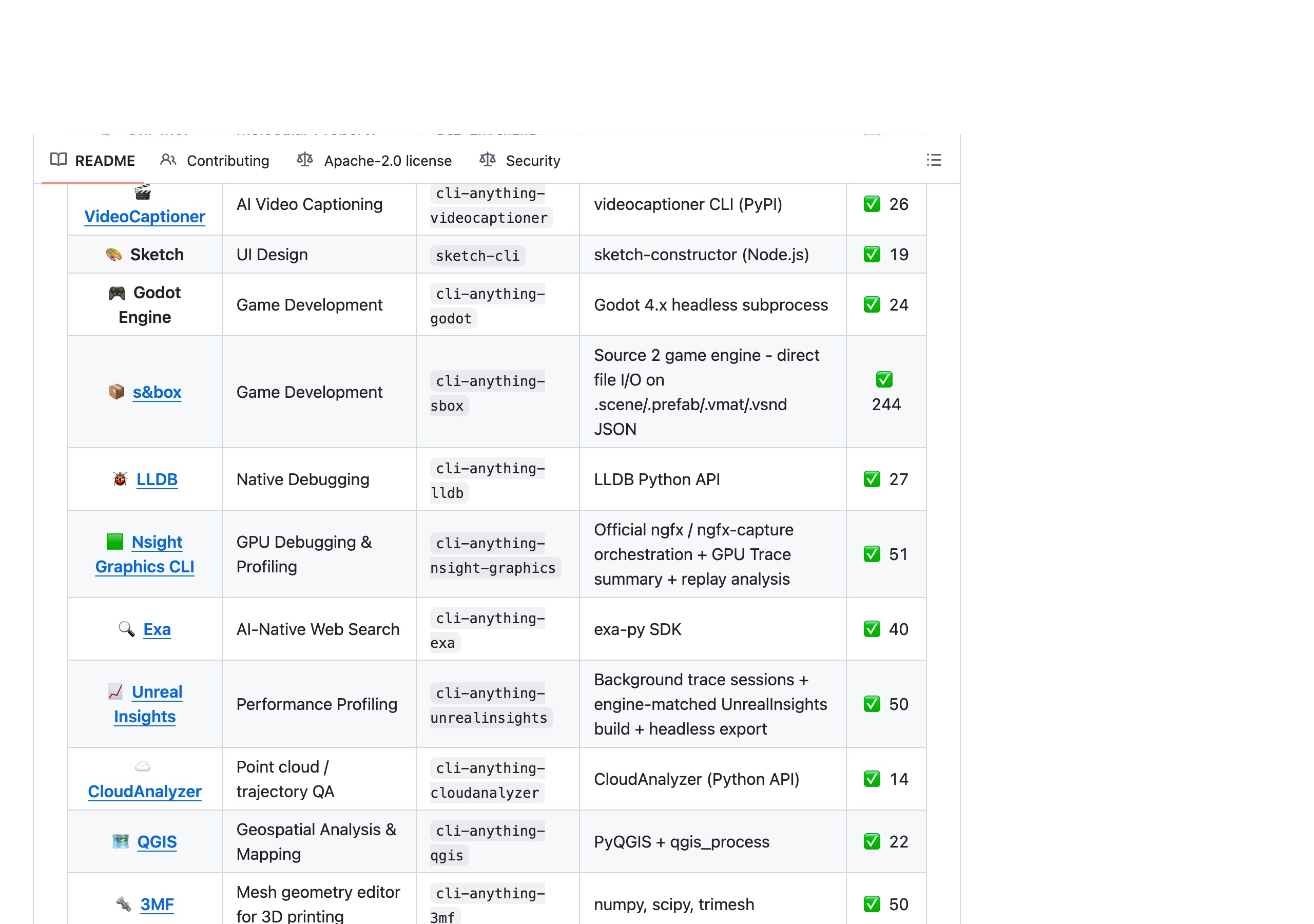This screenshot has width=1314, height=924.
Task: Click the green checkmark beside 51
Action: [x=872, y=554]
